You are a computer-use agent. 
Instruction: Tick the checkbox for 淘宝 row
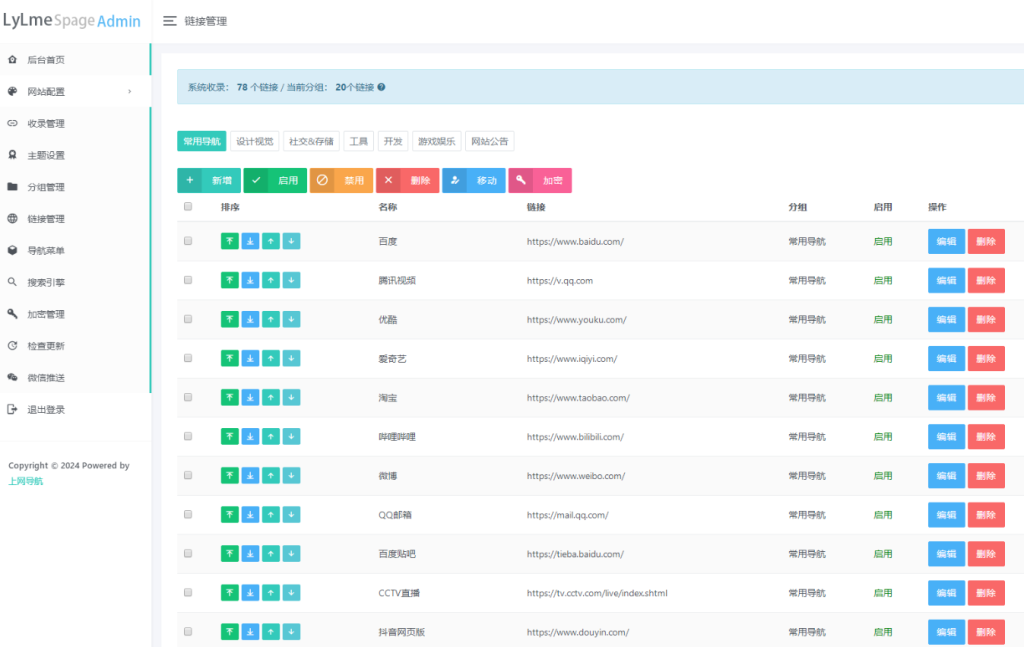188,397
